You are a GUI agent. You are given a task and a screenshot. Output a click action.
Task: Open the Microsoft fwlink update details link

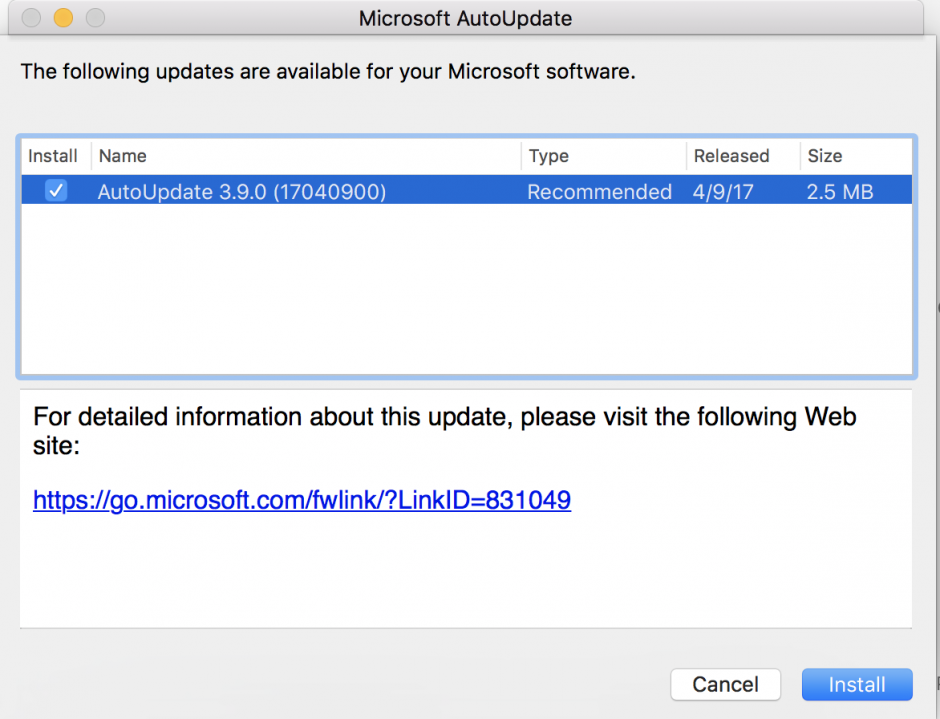click(x=302, y=499)
